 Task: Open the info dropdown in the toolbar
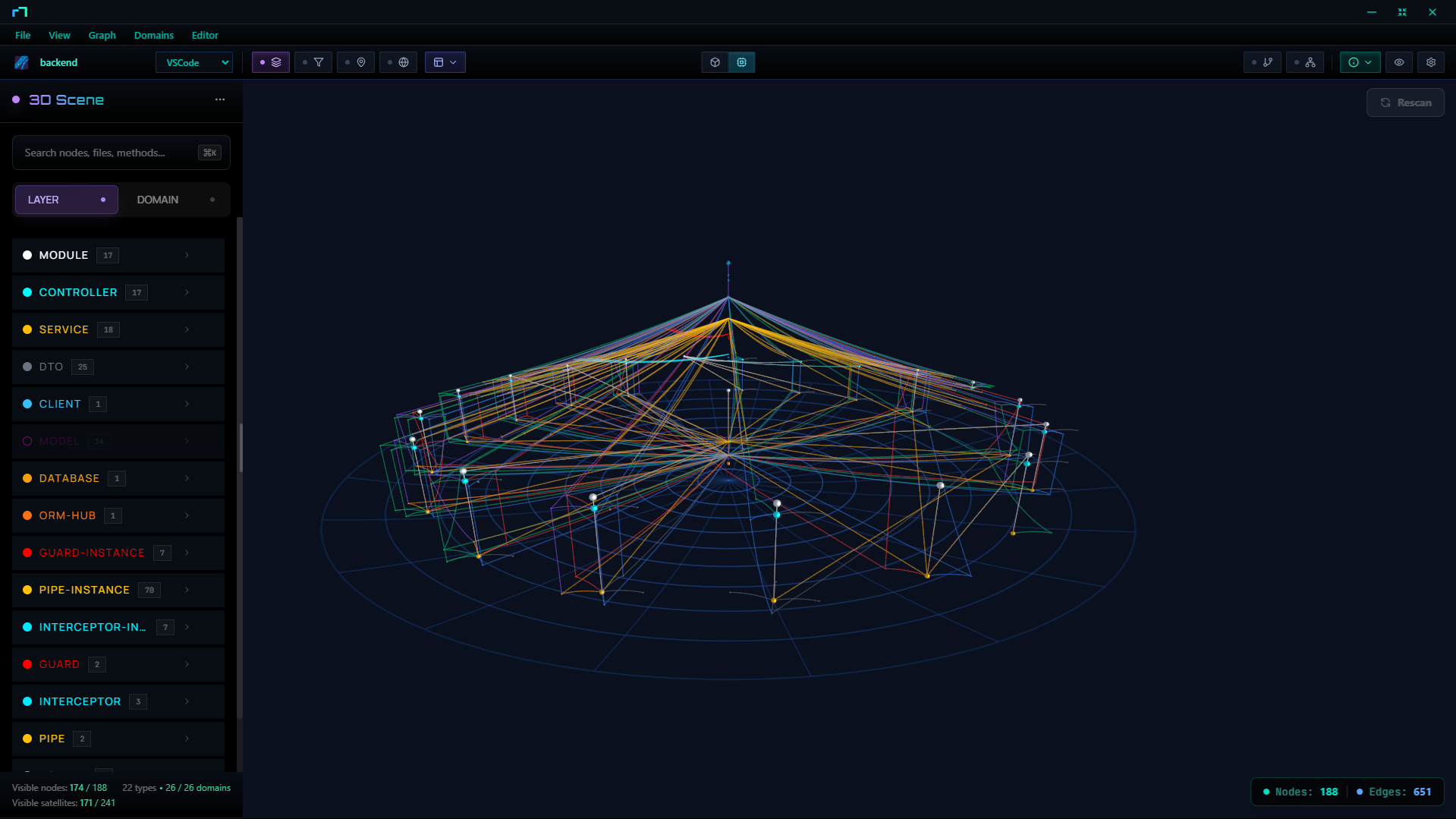[1360, 62]
